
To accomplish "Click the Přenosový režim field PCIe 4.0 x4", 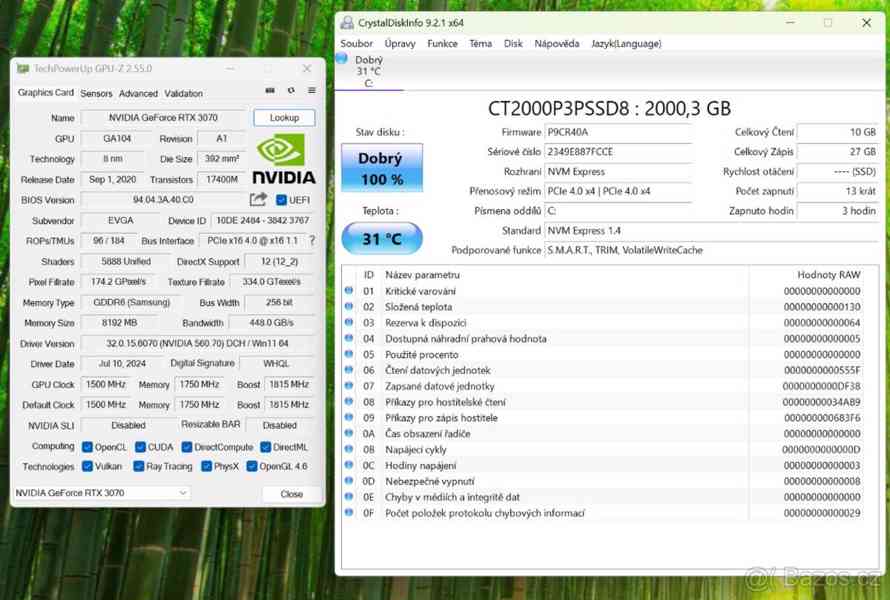I will pos(618,191).
